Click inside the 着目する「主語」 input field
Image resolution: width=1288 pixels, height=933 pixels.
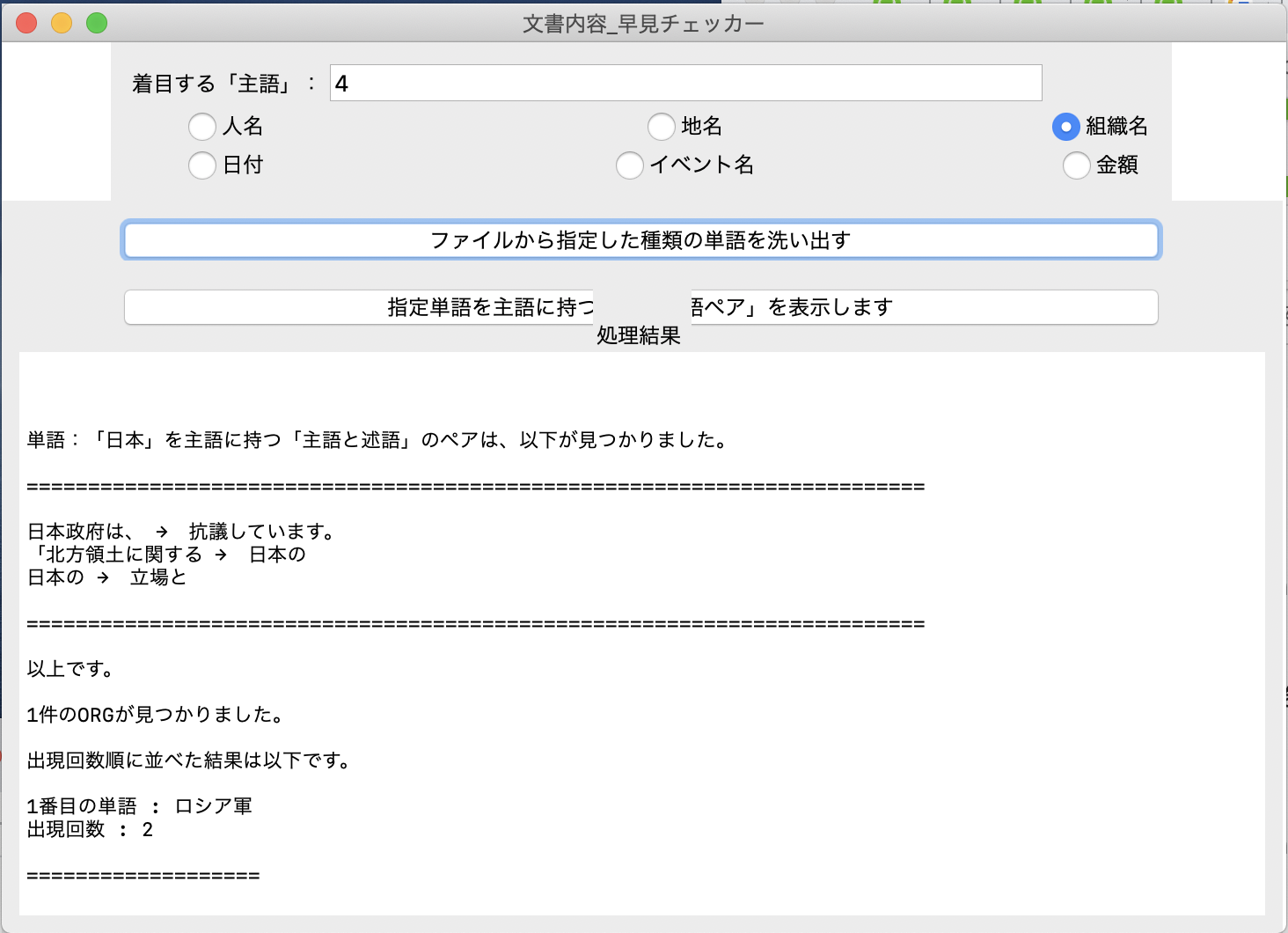[x=684, y=82]
